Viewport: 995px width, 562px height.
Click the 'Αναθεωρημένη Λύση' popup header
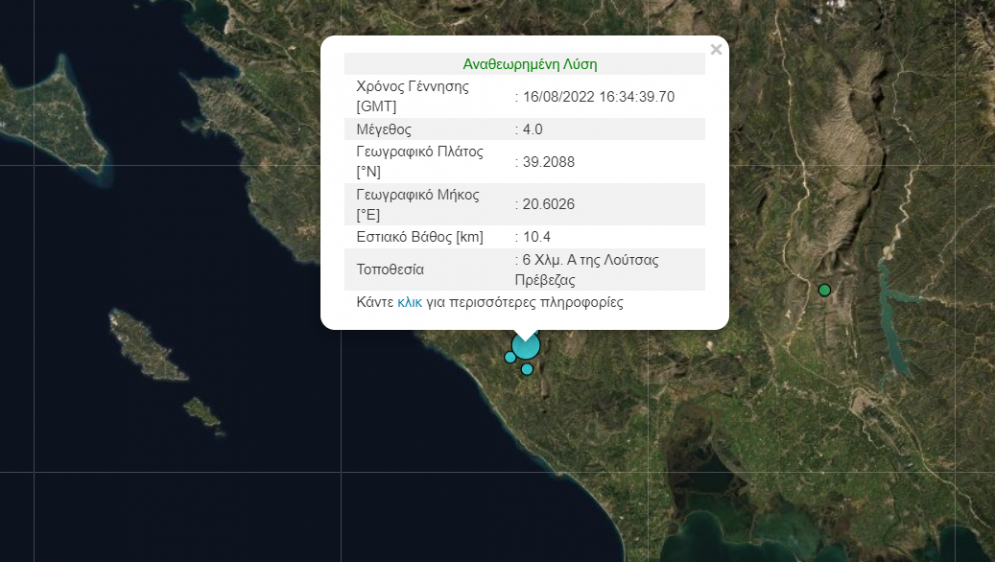tap(529, 64)
